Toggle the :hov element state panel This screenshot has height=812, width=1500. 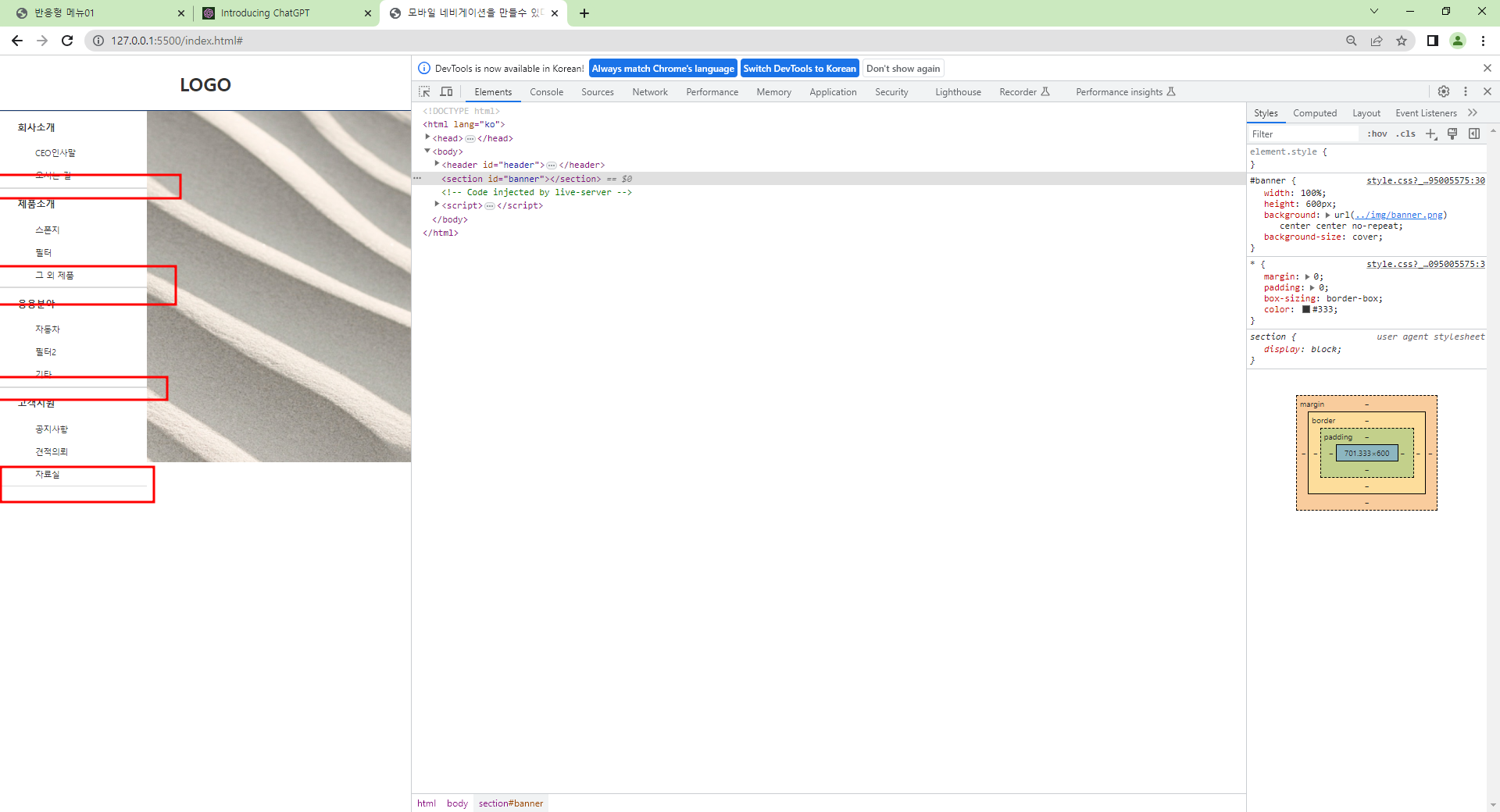click(1377, 134)
